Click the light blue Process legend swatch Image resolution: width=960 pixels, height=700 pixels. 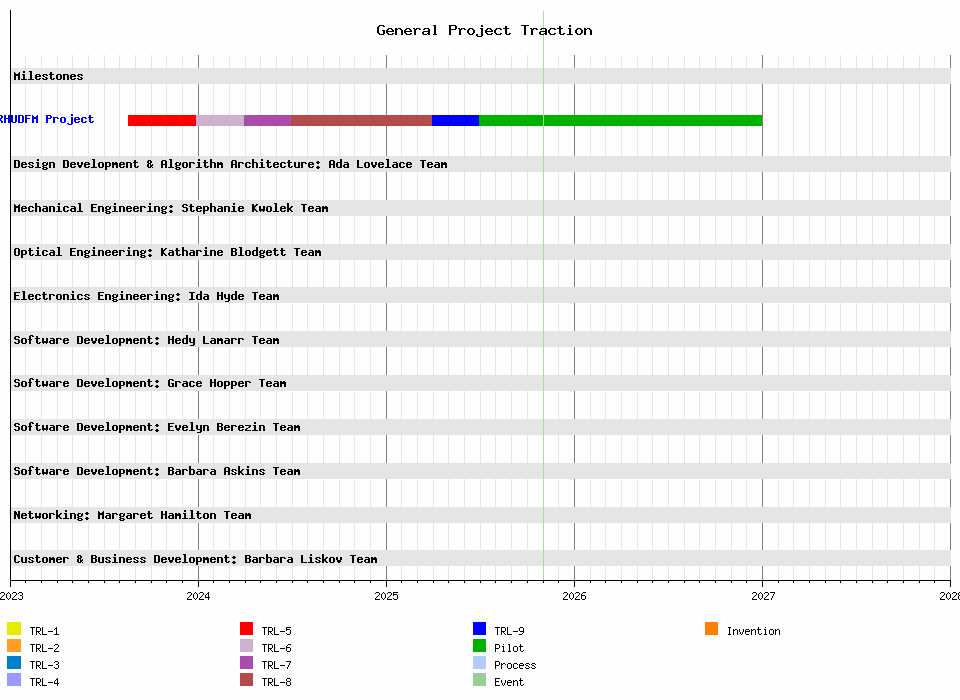pyautogui.click(x=480, y=663)
